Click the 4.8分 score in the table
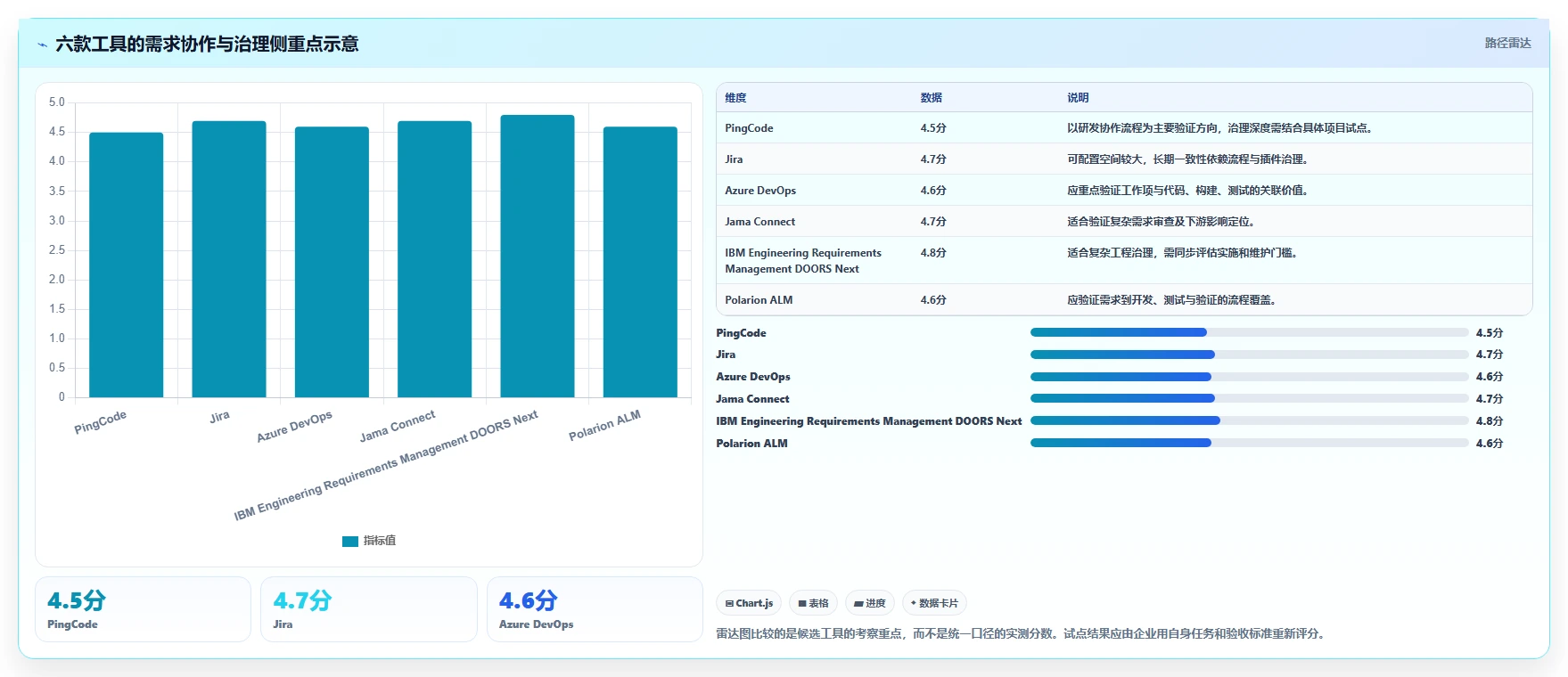 tap(933, 253)
